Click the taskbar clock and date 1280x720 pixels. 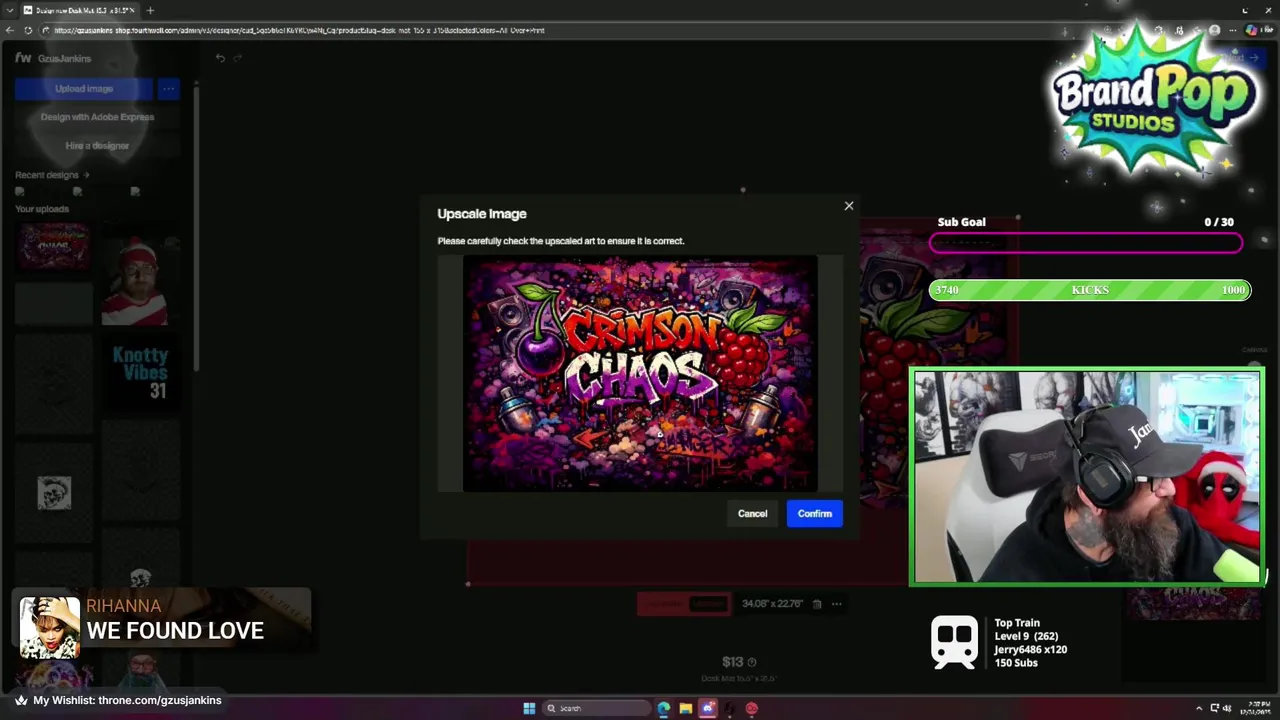pos(1255,708)
